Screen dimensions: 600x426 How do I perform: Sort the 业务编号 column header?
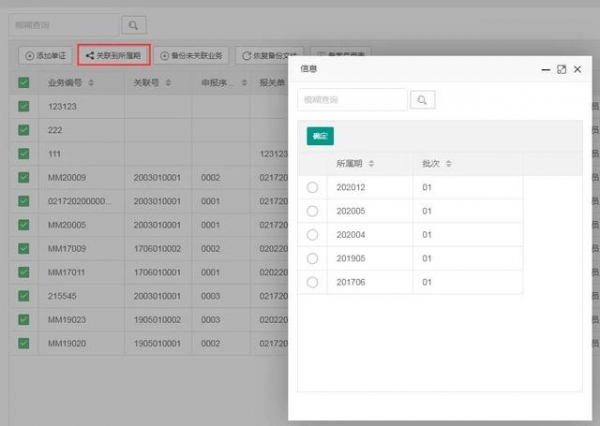(x=91, y=82)
